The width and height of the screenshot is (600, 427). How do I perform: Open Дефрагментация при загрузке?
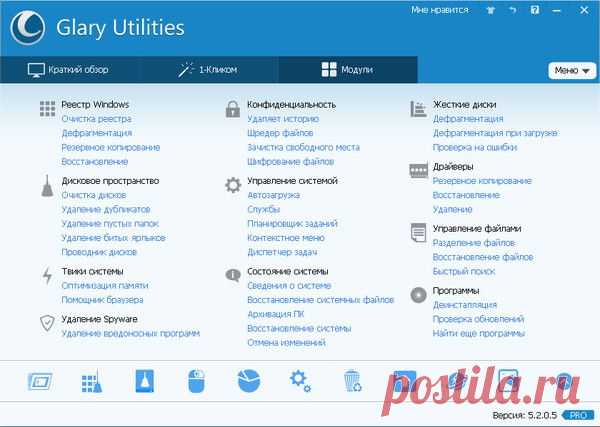tap(495, 133)
